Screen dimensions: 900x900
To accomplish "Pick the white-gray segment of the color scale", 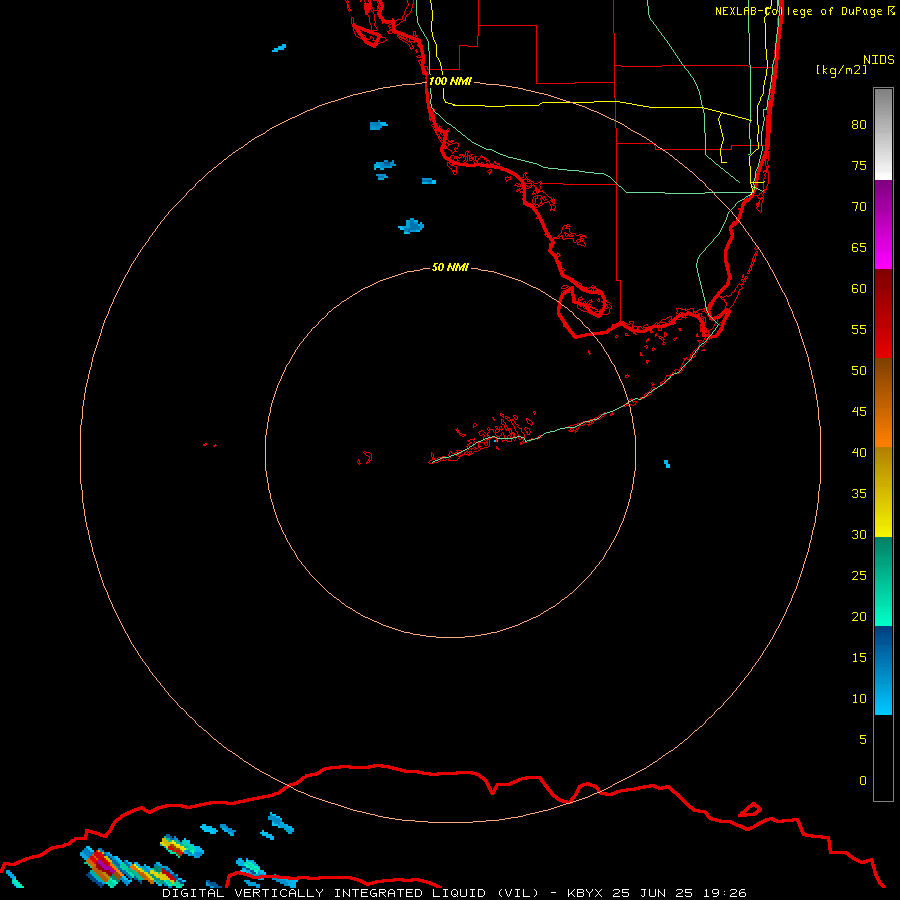I will pos(883,134).
